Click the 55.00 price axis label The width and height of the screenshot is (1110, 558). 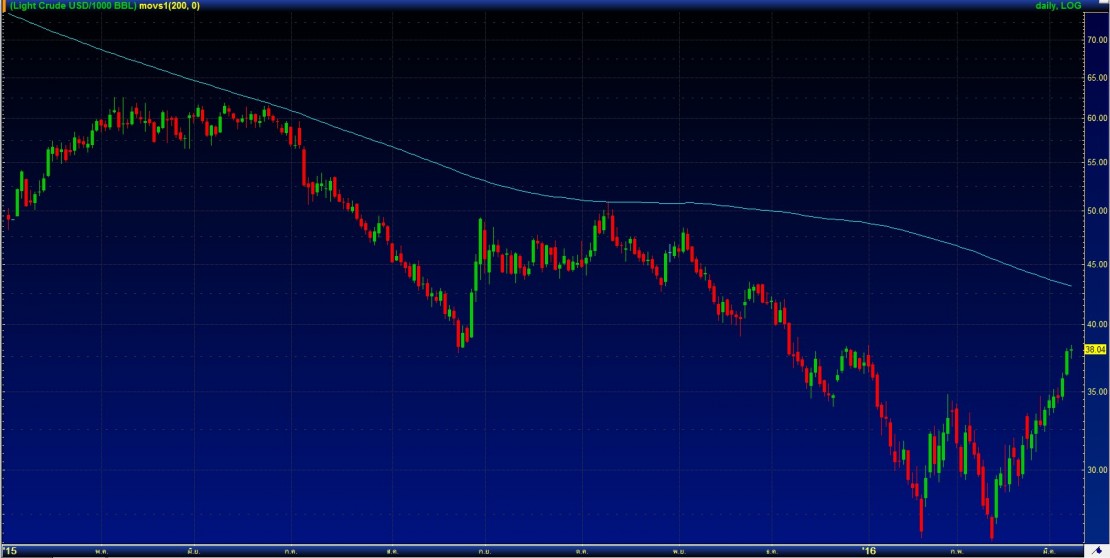click(x=1096, y=162)
